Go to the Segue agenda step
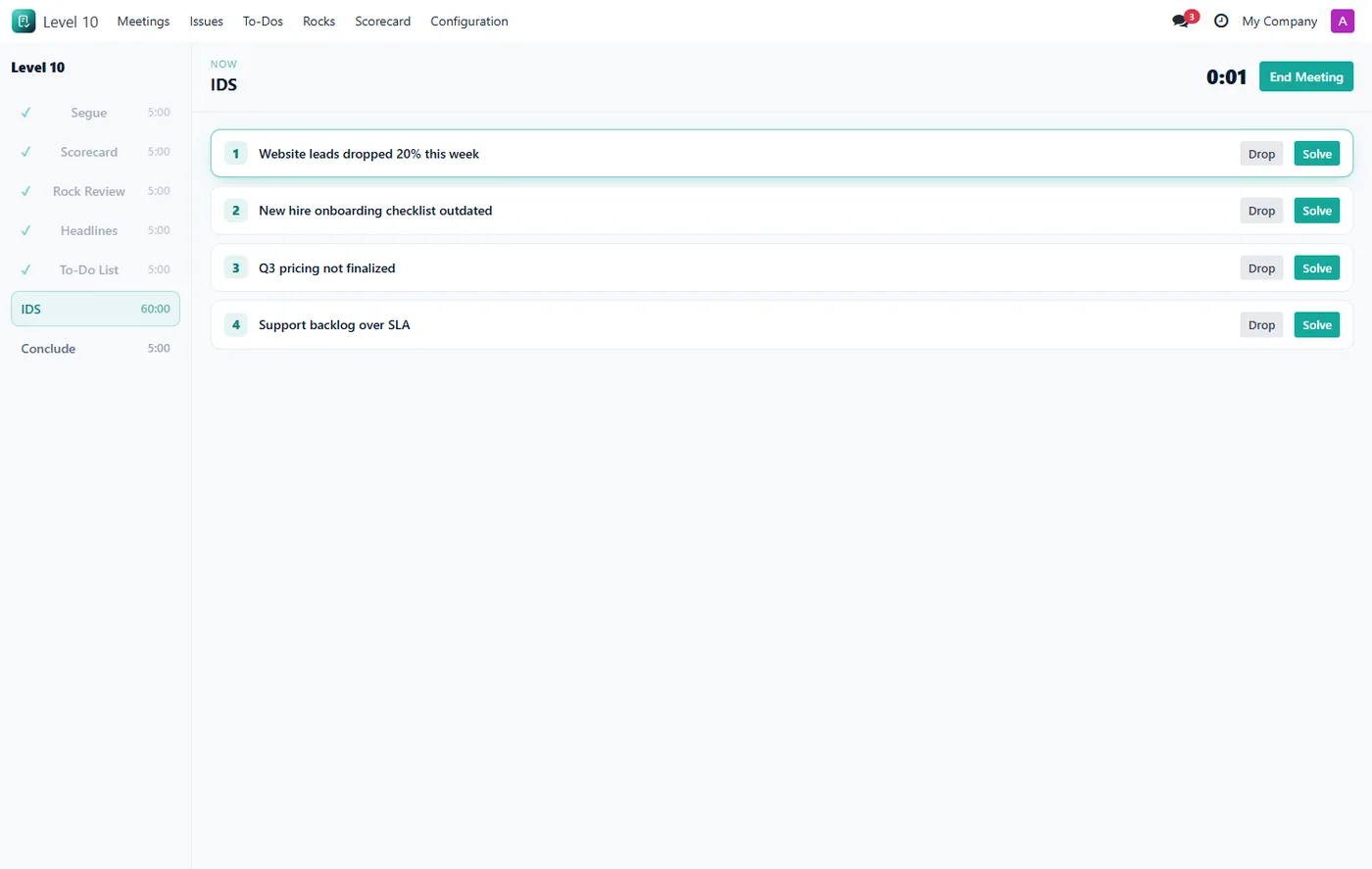This screenshot has width=1372, height=869. [95, 113]
